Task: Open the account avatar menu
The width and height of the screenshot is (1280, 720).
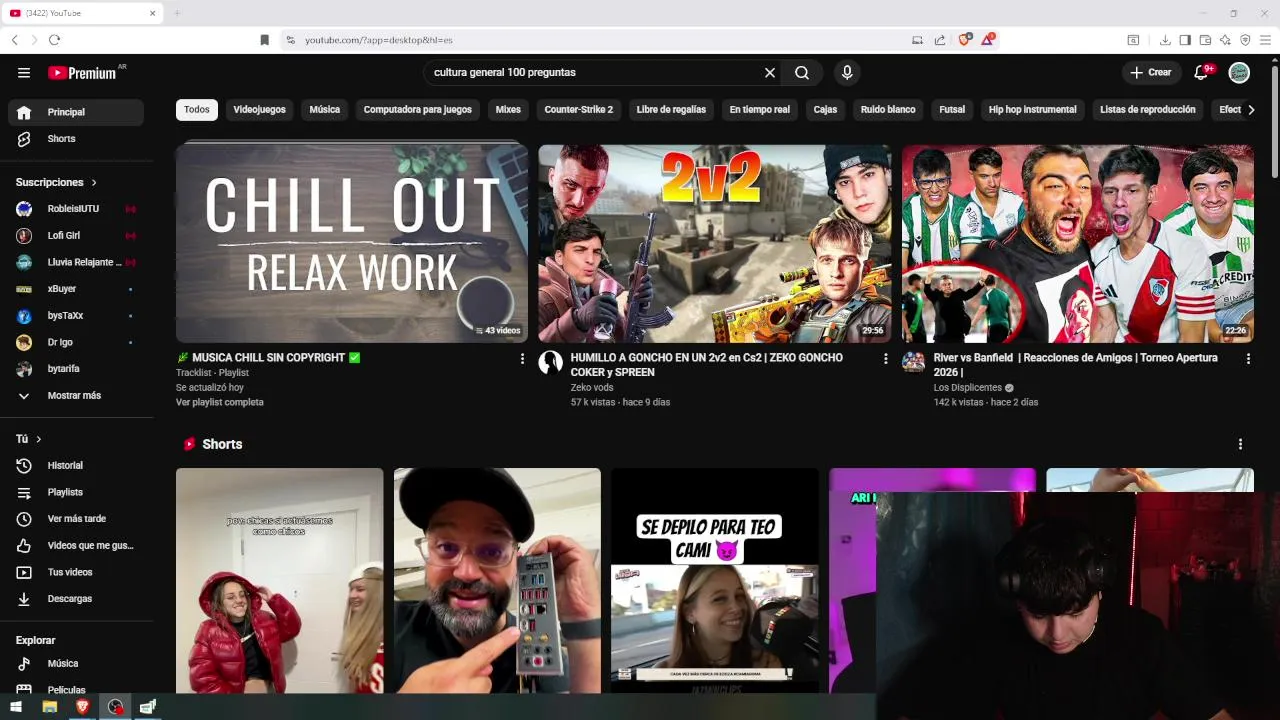Action: point(1239,73)
